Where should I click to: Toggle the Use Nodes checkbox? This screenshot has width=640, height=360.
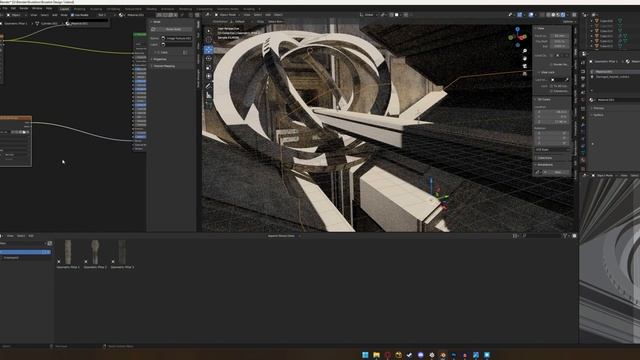(x=72, y=15)
